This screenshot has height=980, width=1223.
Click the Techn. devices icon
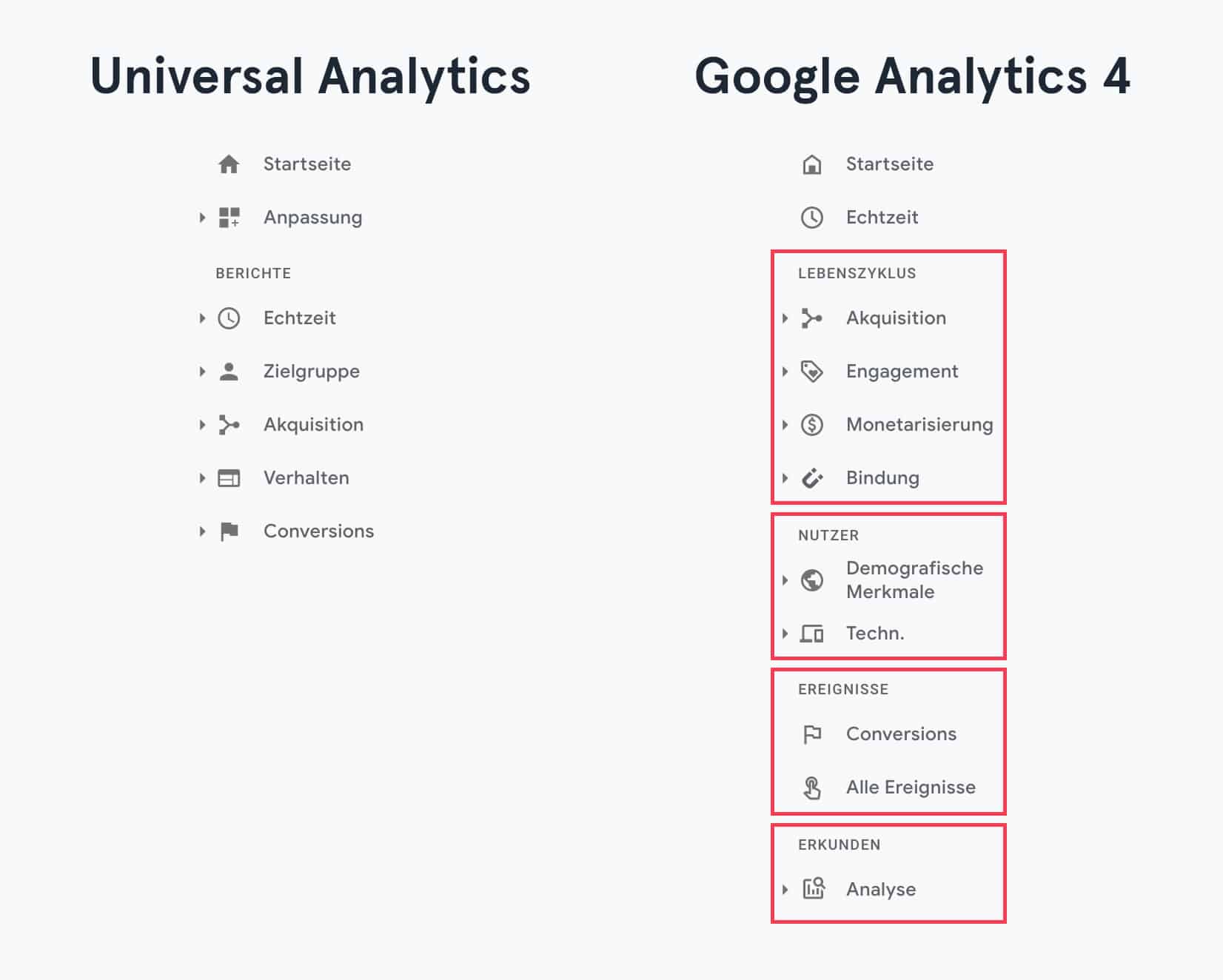pos(812,634)
